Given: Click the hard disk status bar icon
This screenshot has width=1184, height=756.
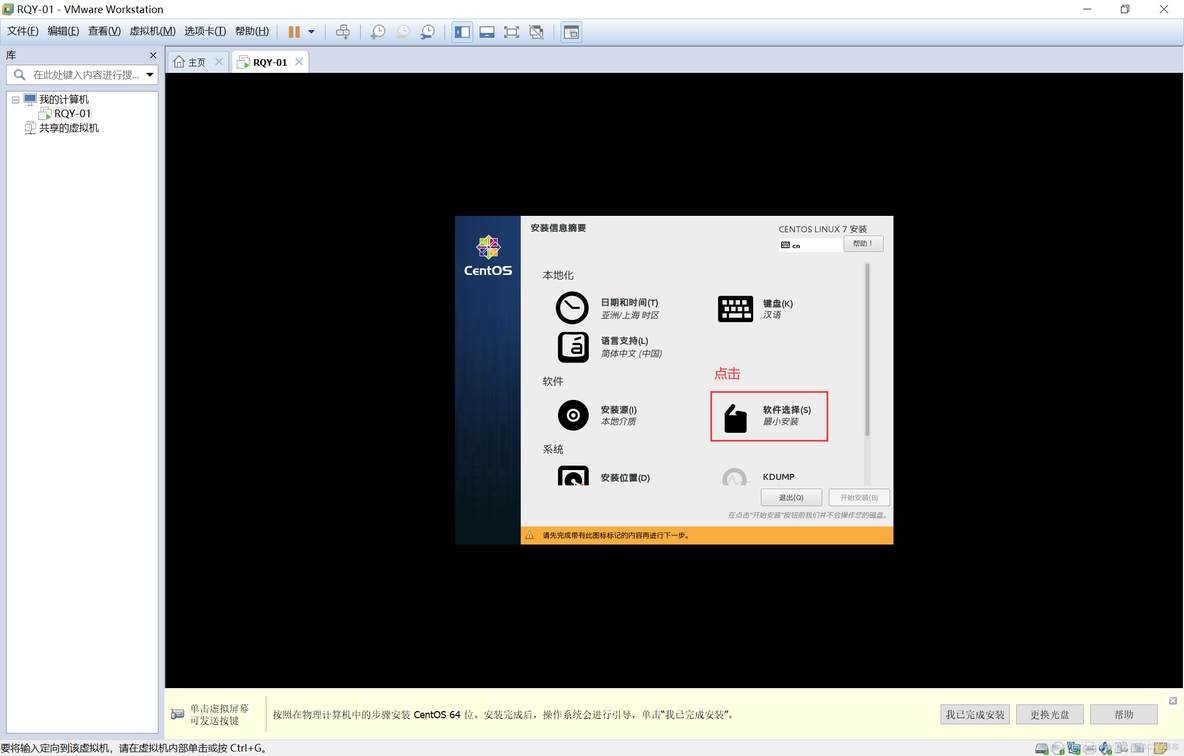Looking at the screenshot, I should pos(1041,748).
